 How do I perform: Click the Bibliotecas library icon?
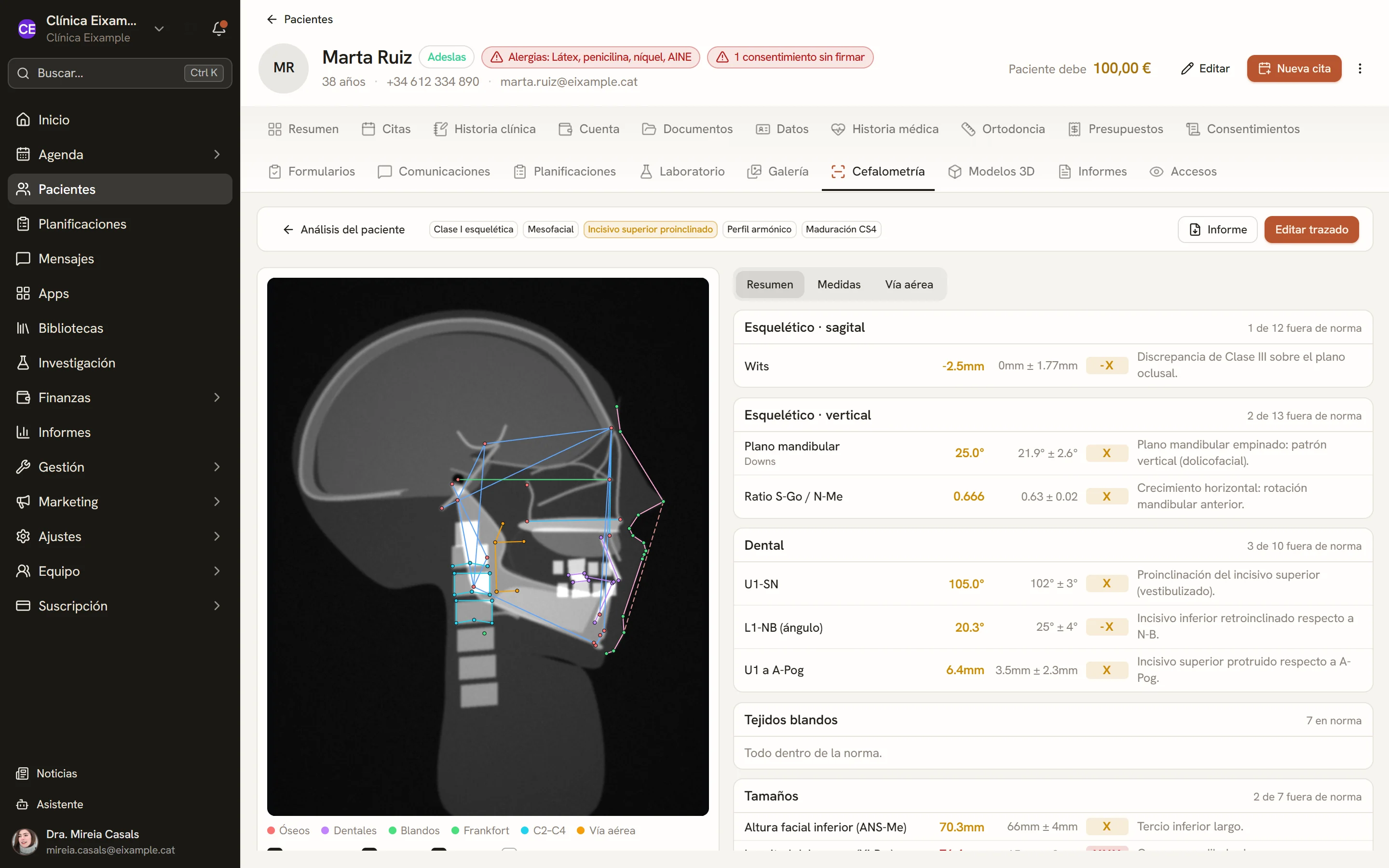click(x=23, y=328)
